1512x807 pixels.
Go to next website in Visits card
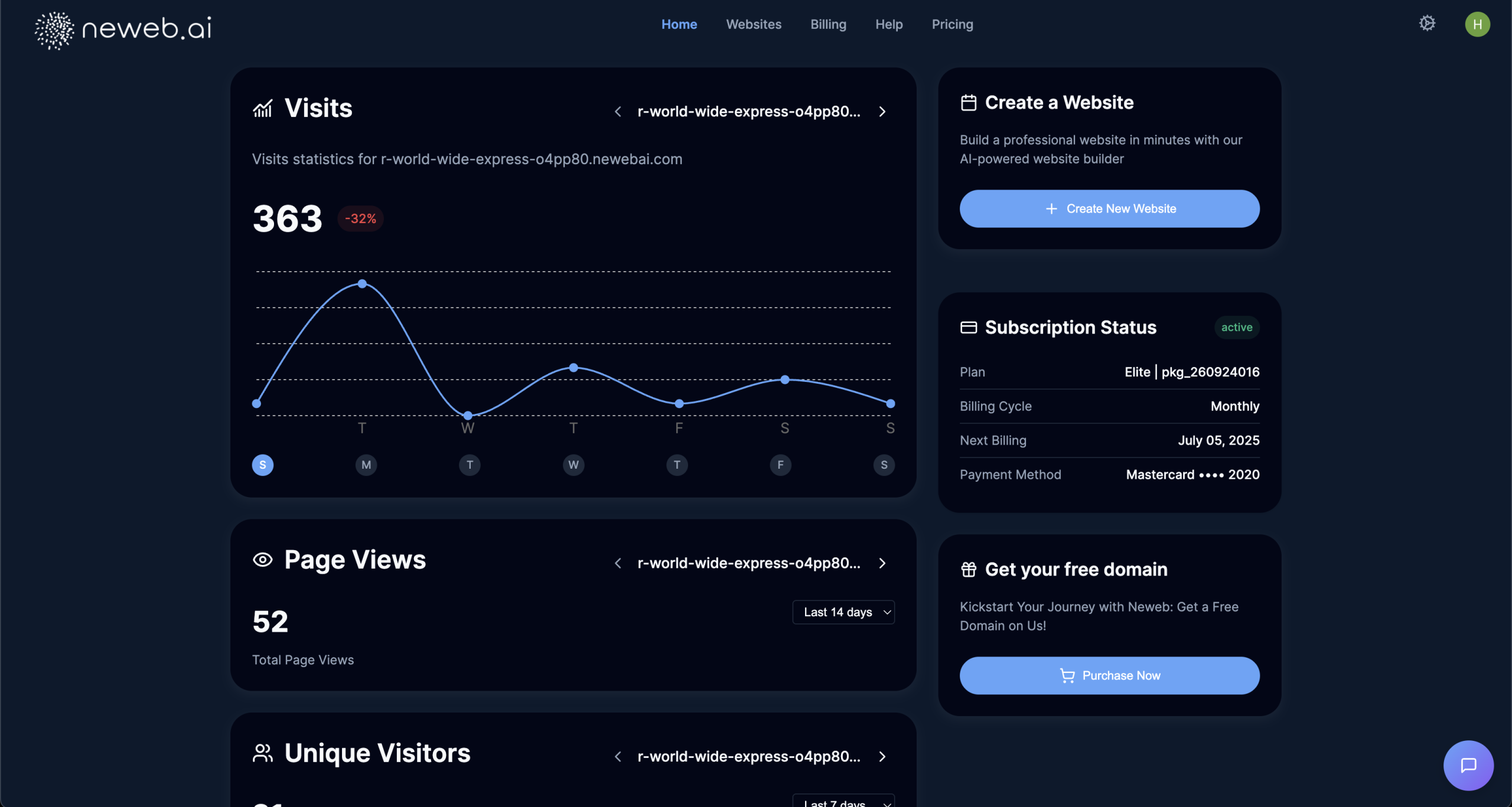(882, 112)
